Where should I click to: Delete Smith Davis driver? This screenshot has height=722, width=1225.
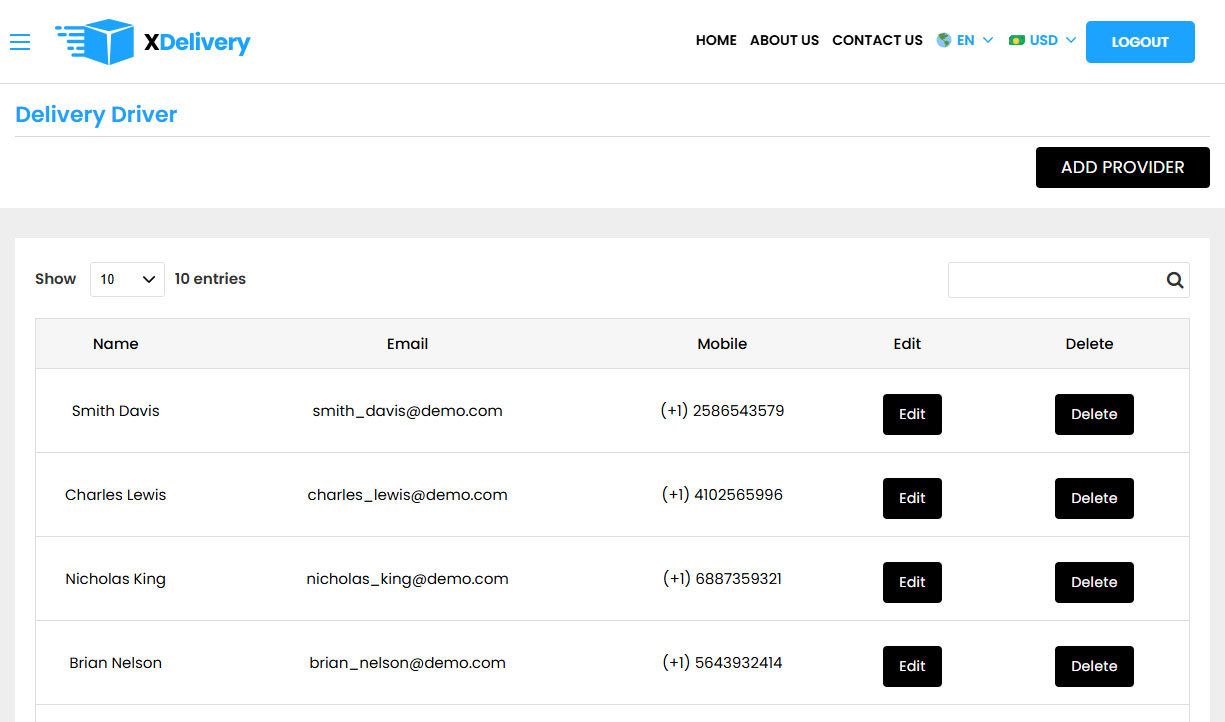coord(1094,414)
